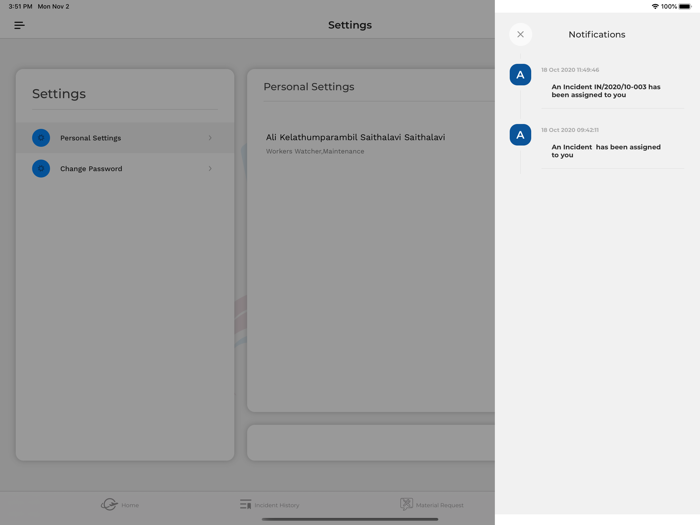Tap avatar of IN/2020/10-003 incident notification
This screenshot has width=700, height=525.
[520, 75]
